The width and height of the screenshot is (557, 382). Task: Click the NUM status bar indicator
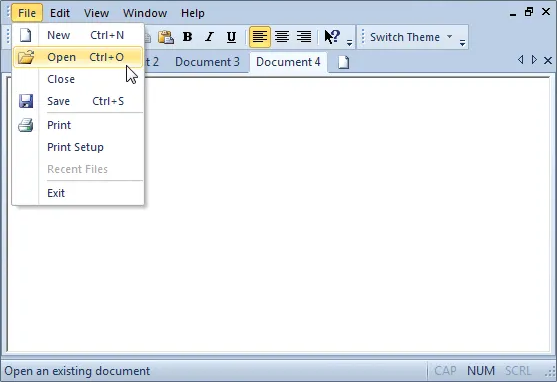point(481,371)
